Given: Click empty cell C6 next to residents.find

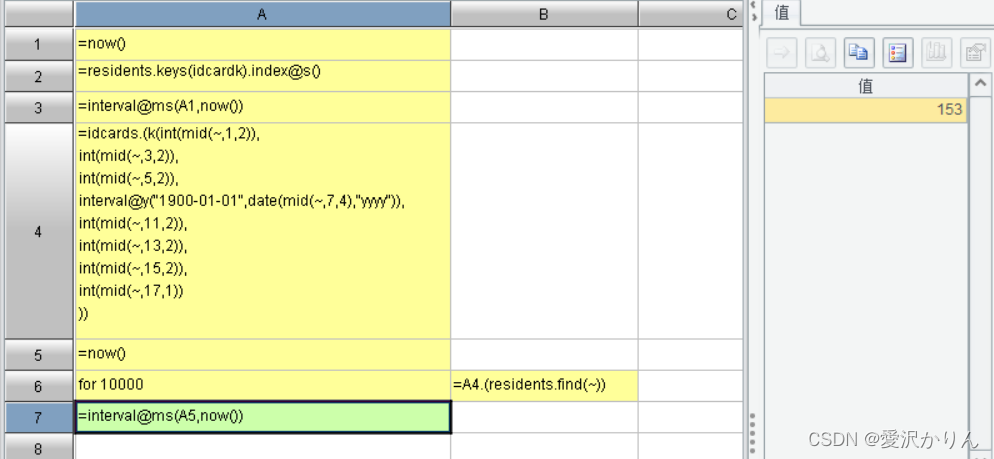Looking at the screenshot, I should click(x=691, y=386).
